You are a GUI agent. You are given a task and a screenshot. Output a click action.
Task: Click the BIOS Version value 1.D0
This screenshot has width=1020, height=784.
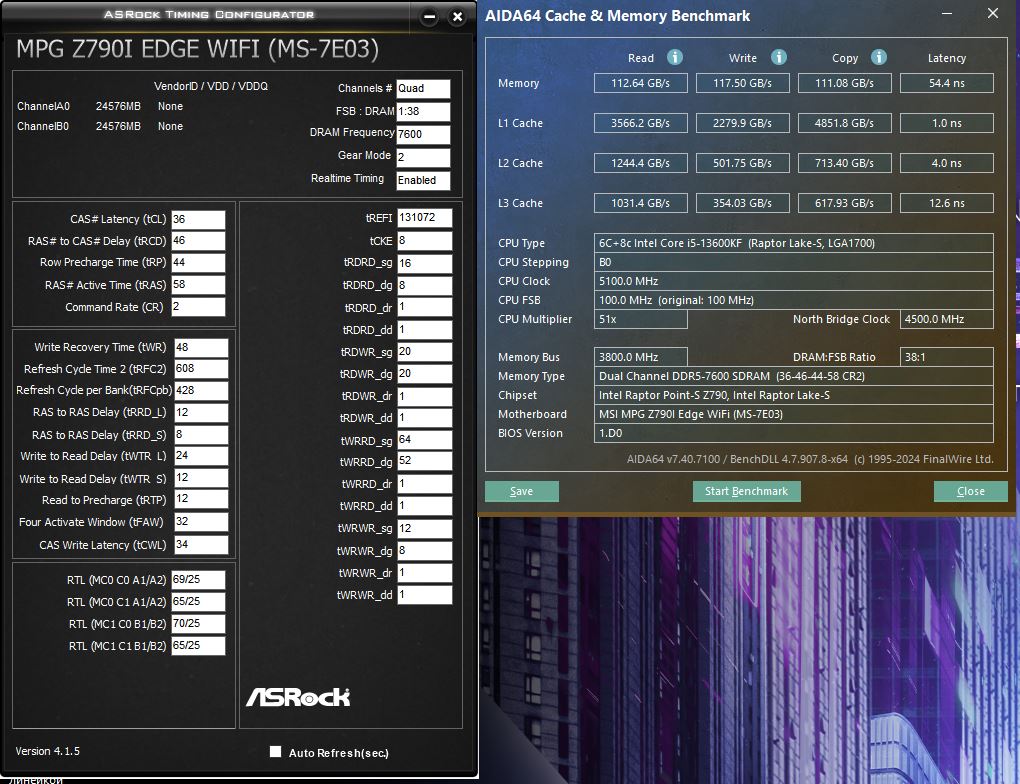[x=794, y=433]
